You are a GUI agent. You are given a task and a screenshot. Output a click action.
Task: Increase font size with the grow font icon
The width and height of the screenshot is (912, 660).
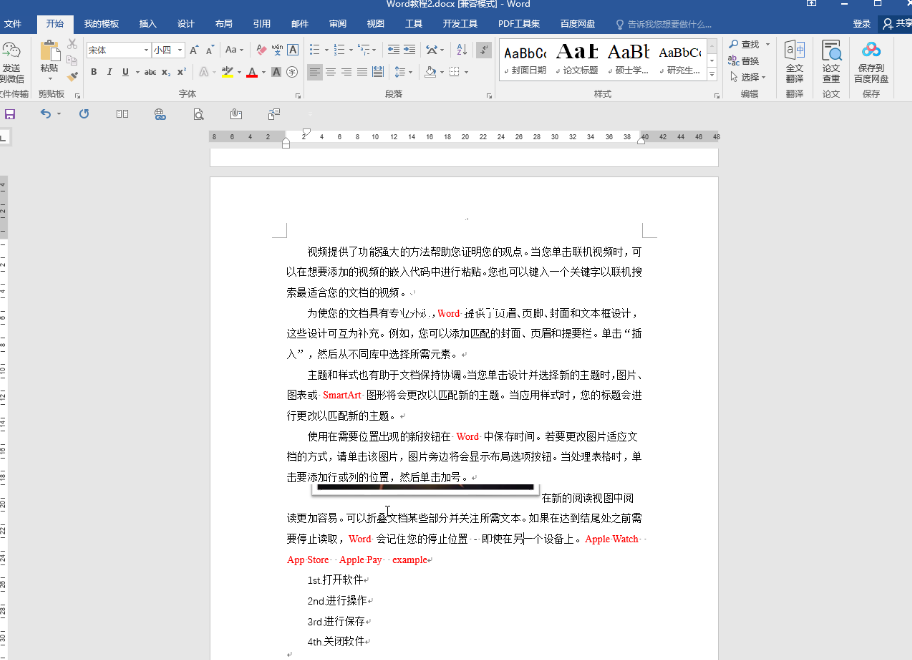tap(194, 50)
